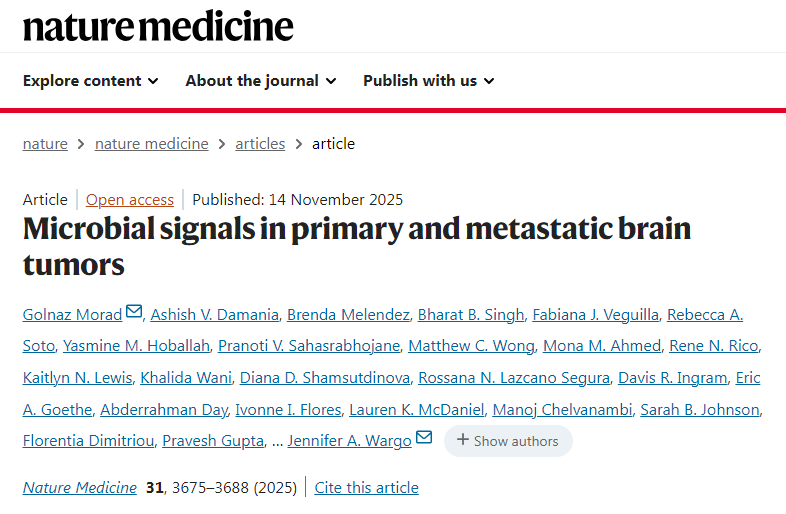Image resolution: width=786 pixels, height=514 pixels.
Task: Click author name Matthew C. Wong
Action: (x=471, y=346)
